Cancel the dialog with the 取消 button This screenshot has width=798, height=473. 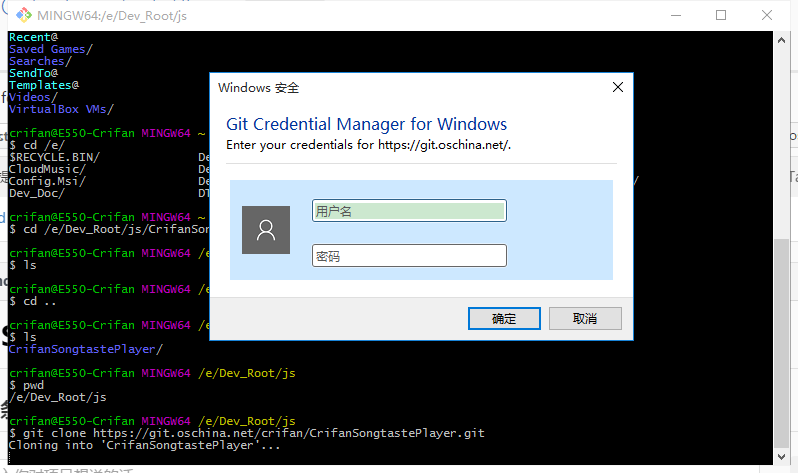pyautogui.click(x=585, y=318)
